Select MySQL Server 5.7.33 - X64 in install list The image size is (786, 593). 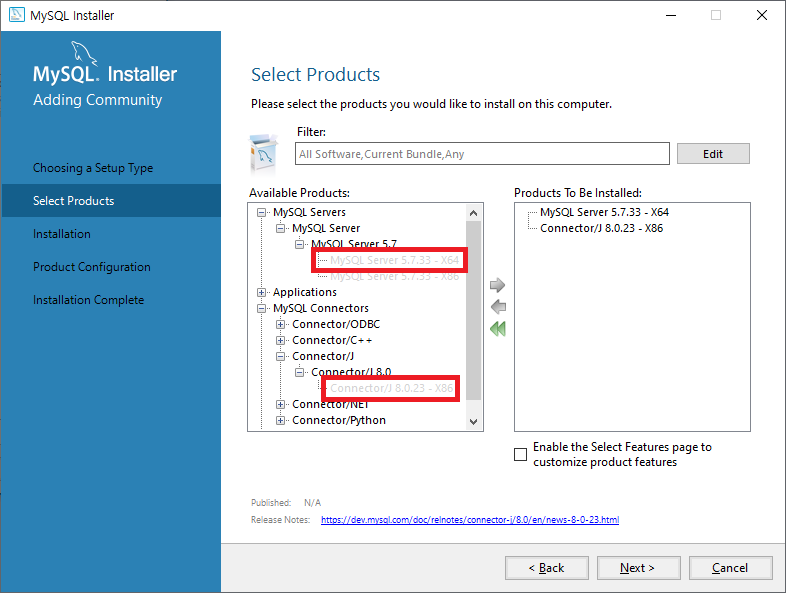(x=605, y=213)
